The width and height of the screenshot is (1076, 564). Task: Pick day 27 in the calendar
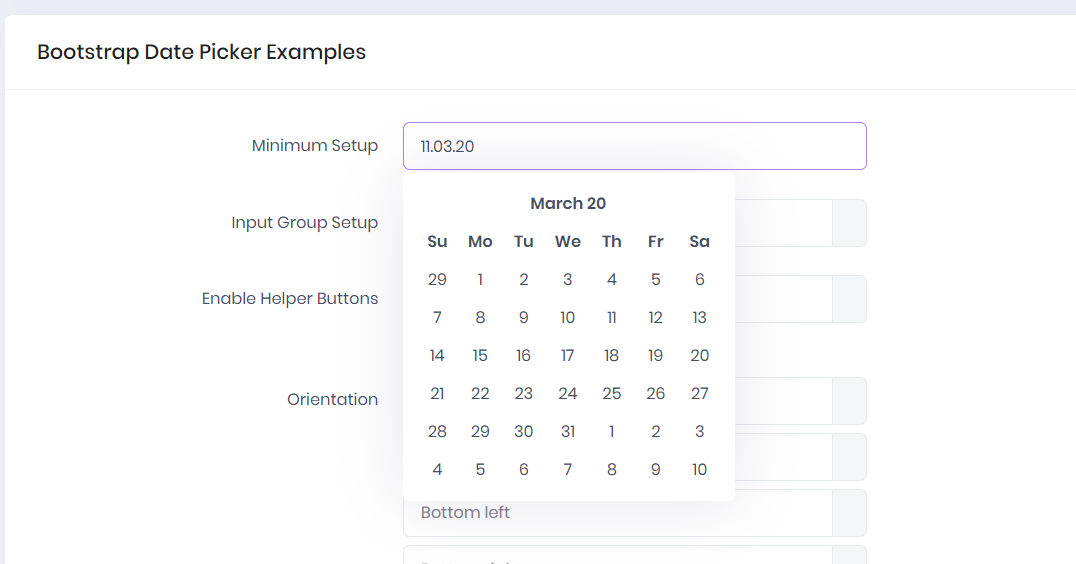pos(699,394)
